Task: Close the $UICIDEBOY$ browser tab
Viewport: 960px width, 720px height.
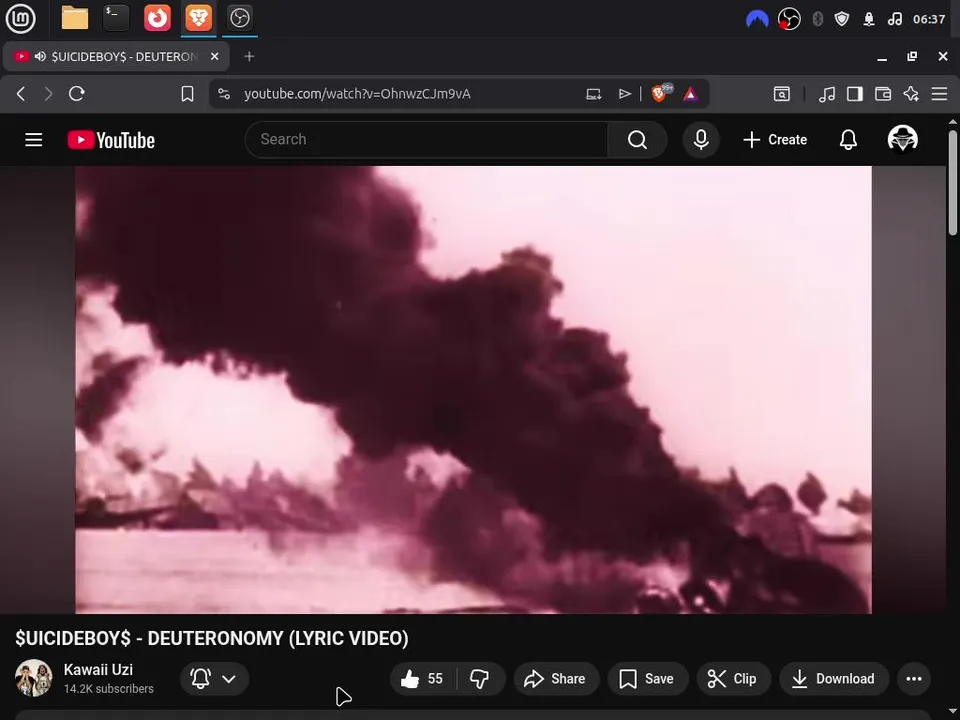Action: (214, 56)
